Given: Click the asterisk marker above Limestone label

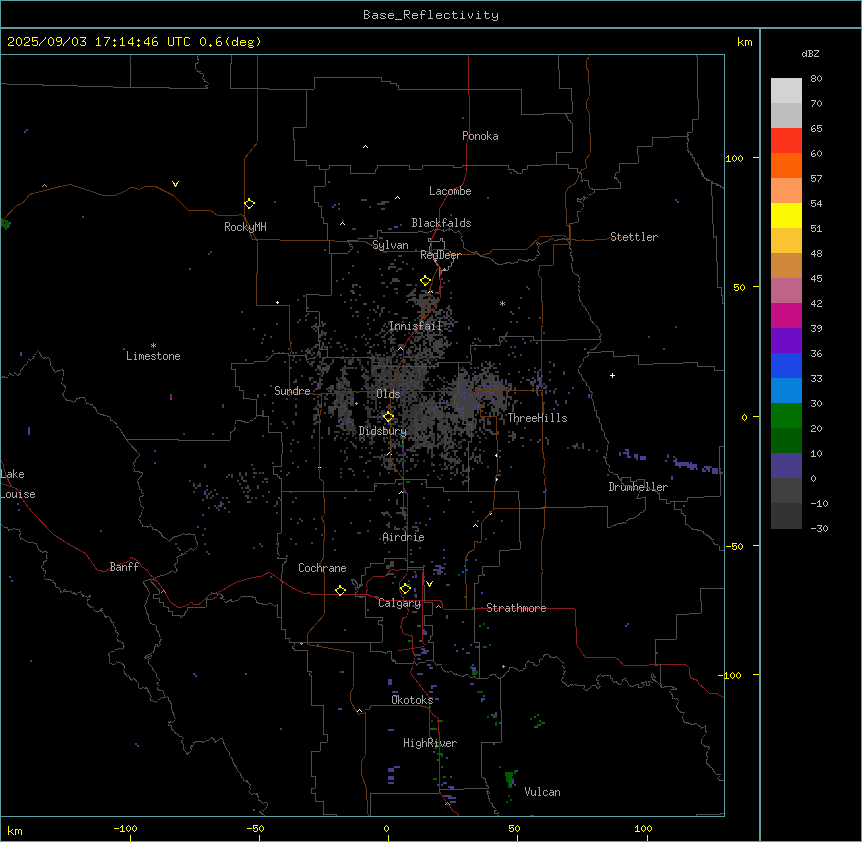Looking at the screenshot, I should click(153, 346).
